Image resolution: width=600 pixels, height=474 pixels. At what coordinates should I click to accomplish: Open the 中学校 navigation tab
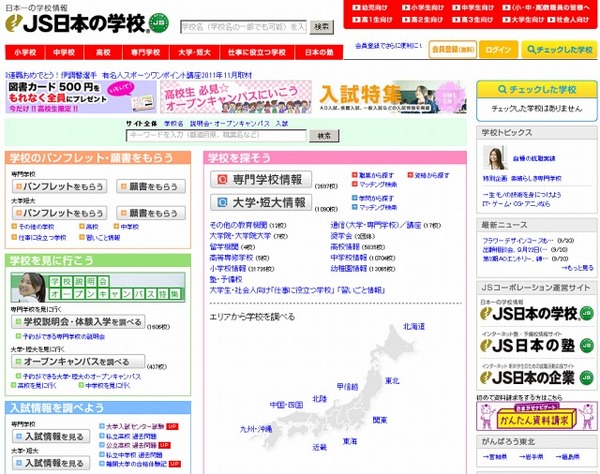[64, 52]
